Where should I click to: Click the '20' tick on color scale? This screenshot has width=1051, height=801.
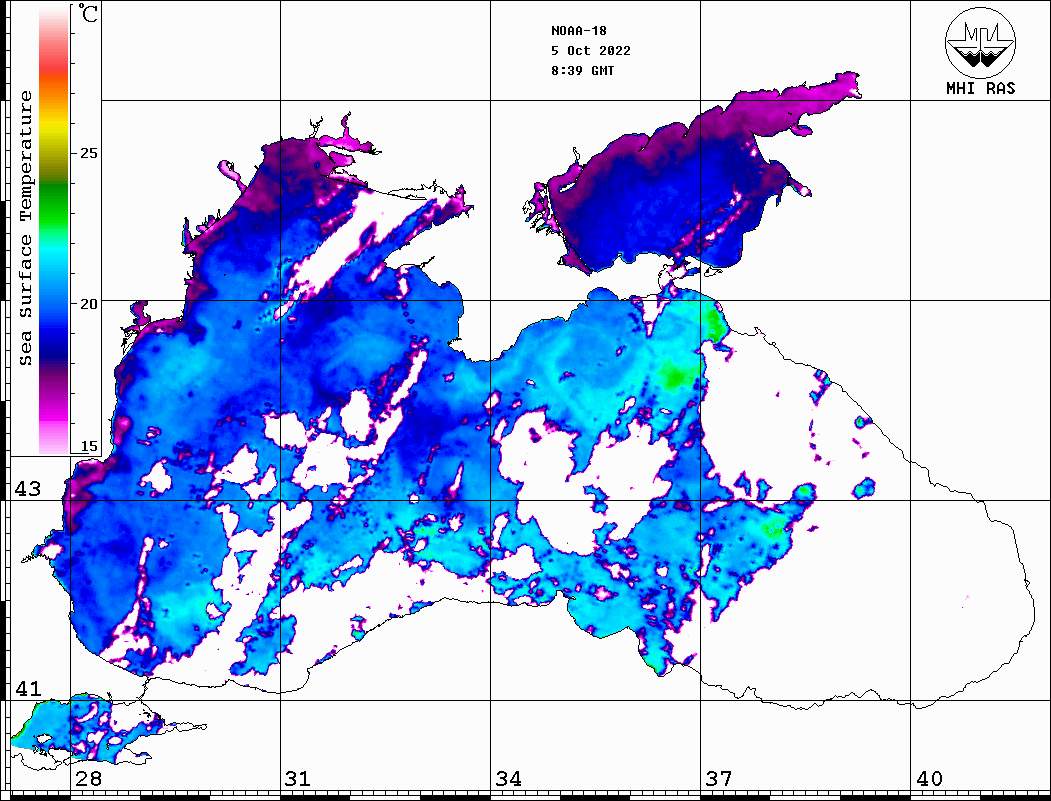(88, 304)
